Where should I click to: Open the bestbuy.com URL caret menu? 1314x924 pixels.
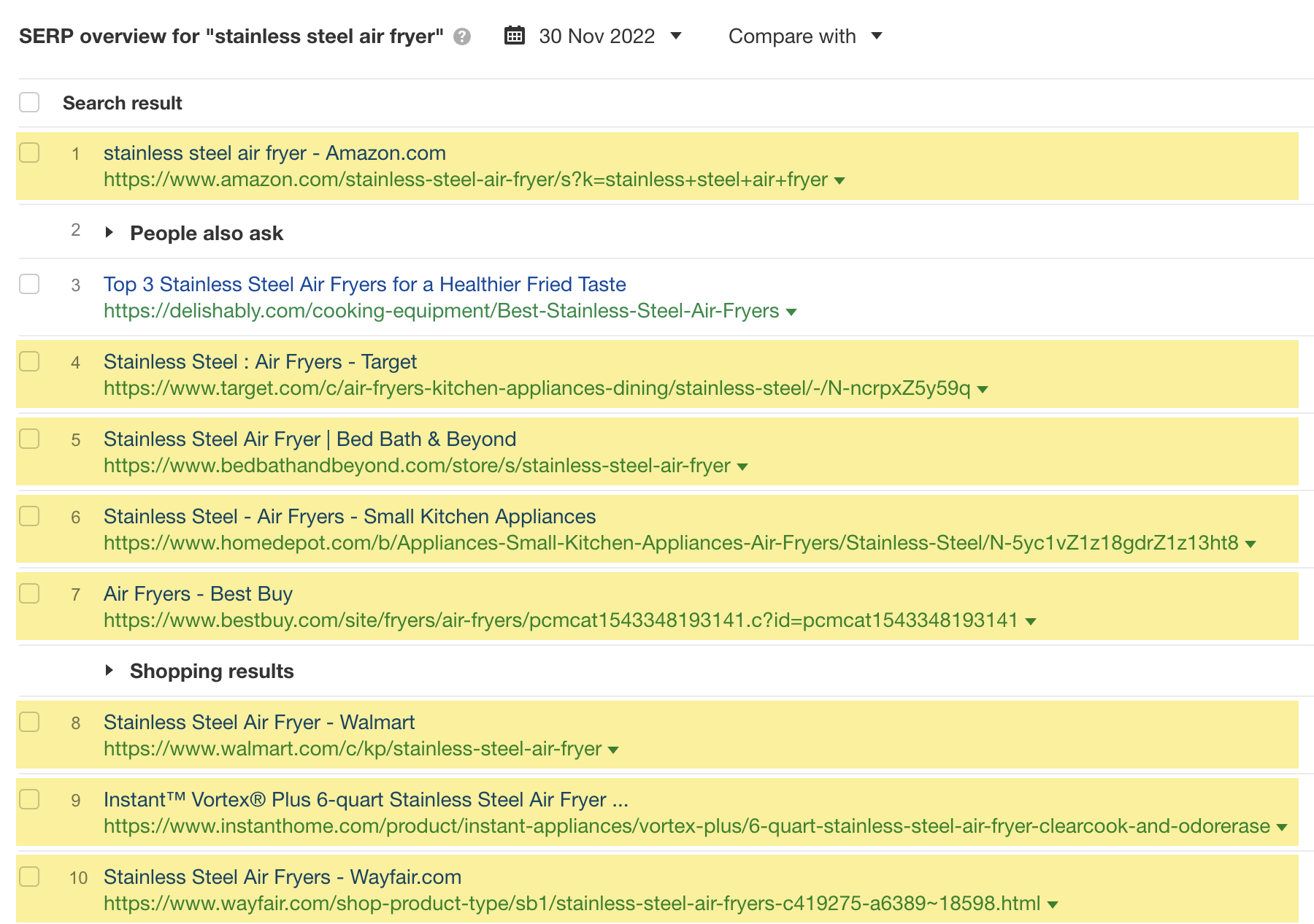pos(1031,622)
